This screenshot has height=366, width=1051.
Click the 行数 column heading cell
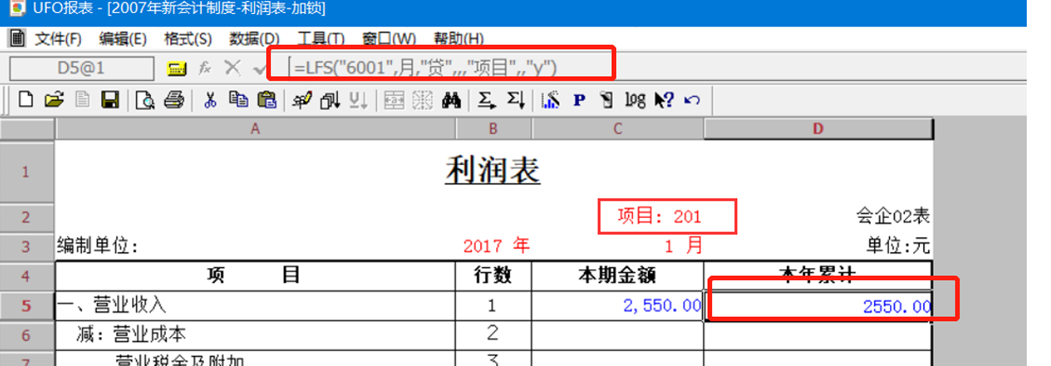tap(493, 276)
